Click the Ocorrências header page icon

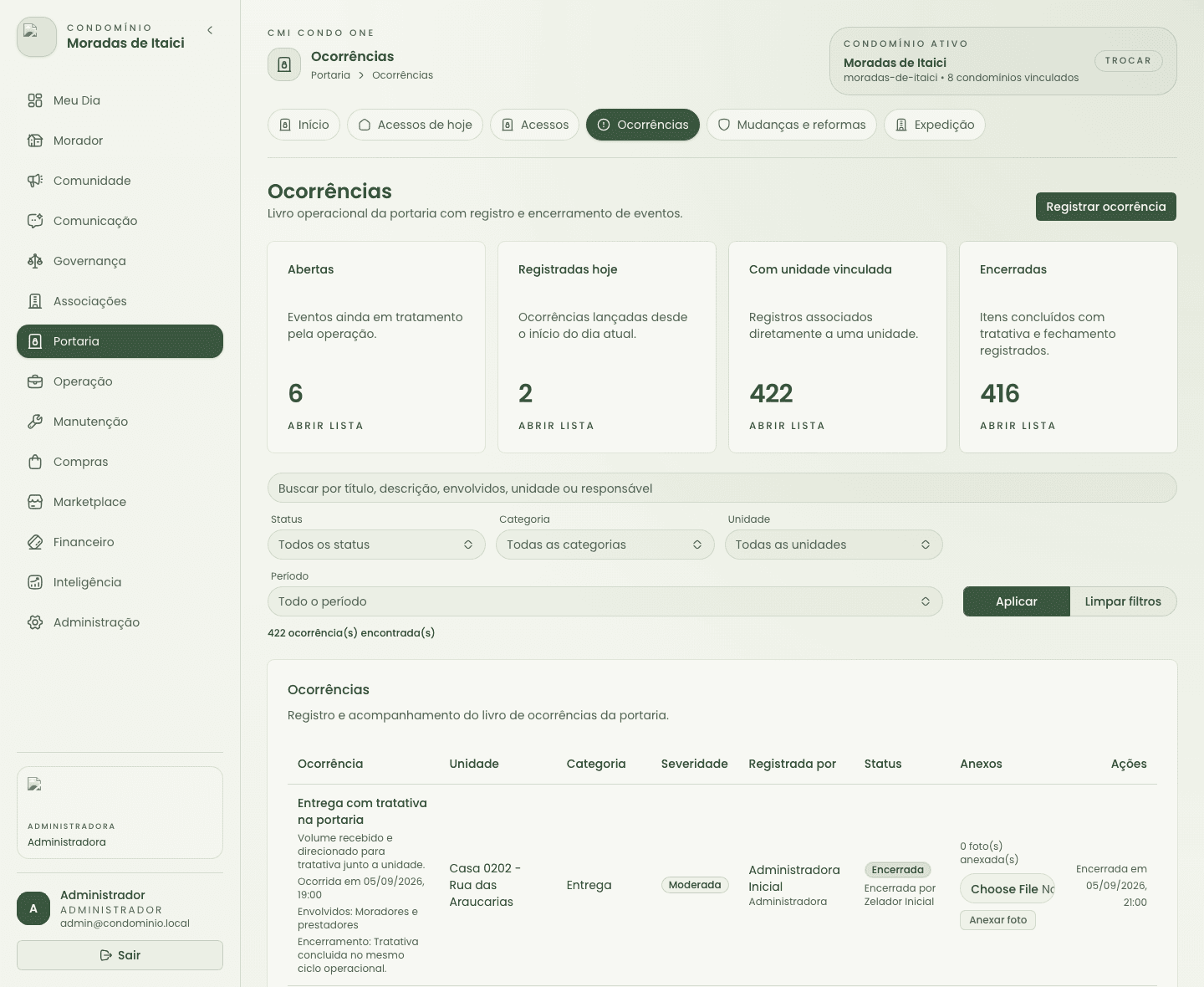click(284, 64)
